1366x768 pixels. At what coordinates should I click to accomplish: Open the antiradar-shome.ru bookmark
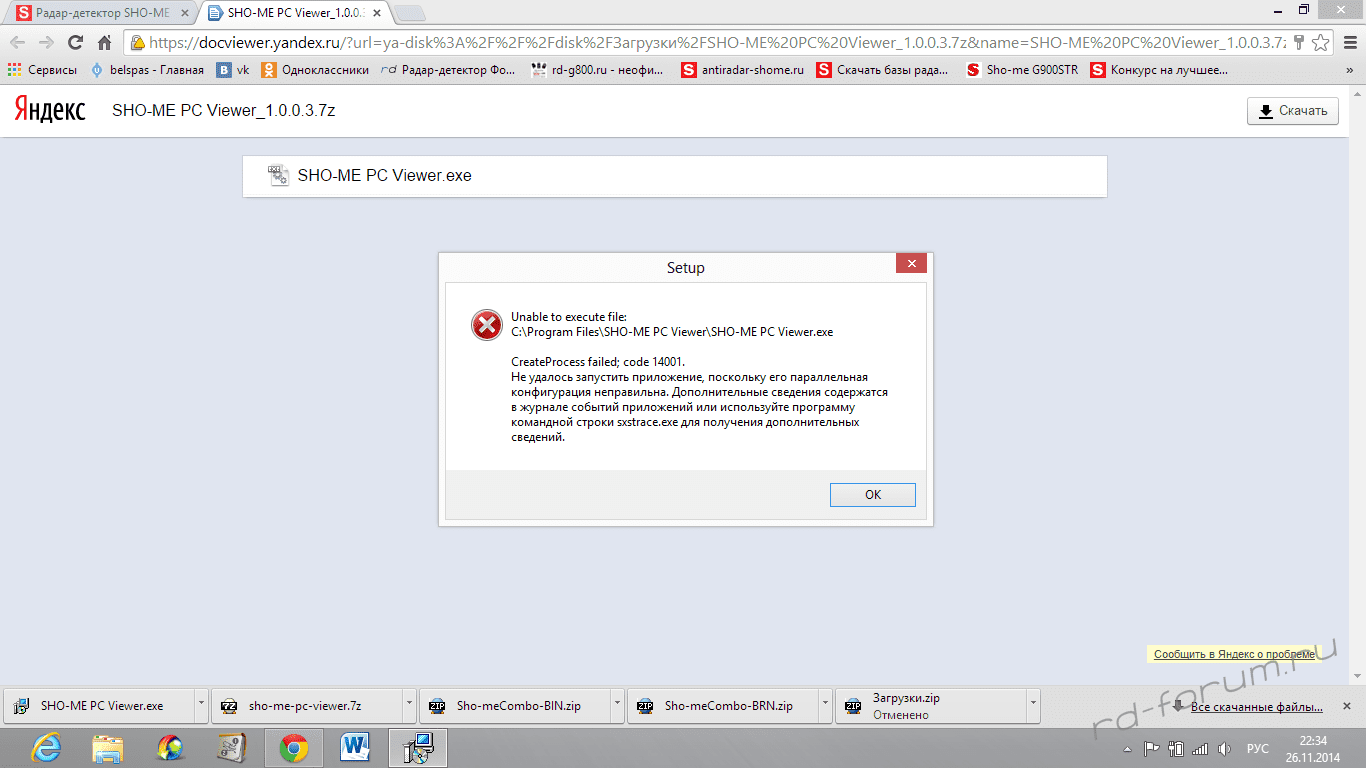[x=742, y=70]
